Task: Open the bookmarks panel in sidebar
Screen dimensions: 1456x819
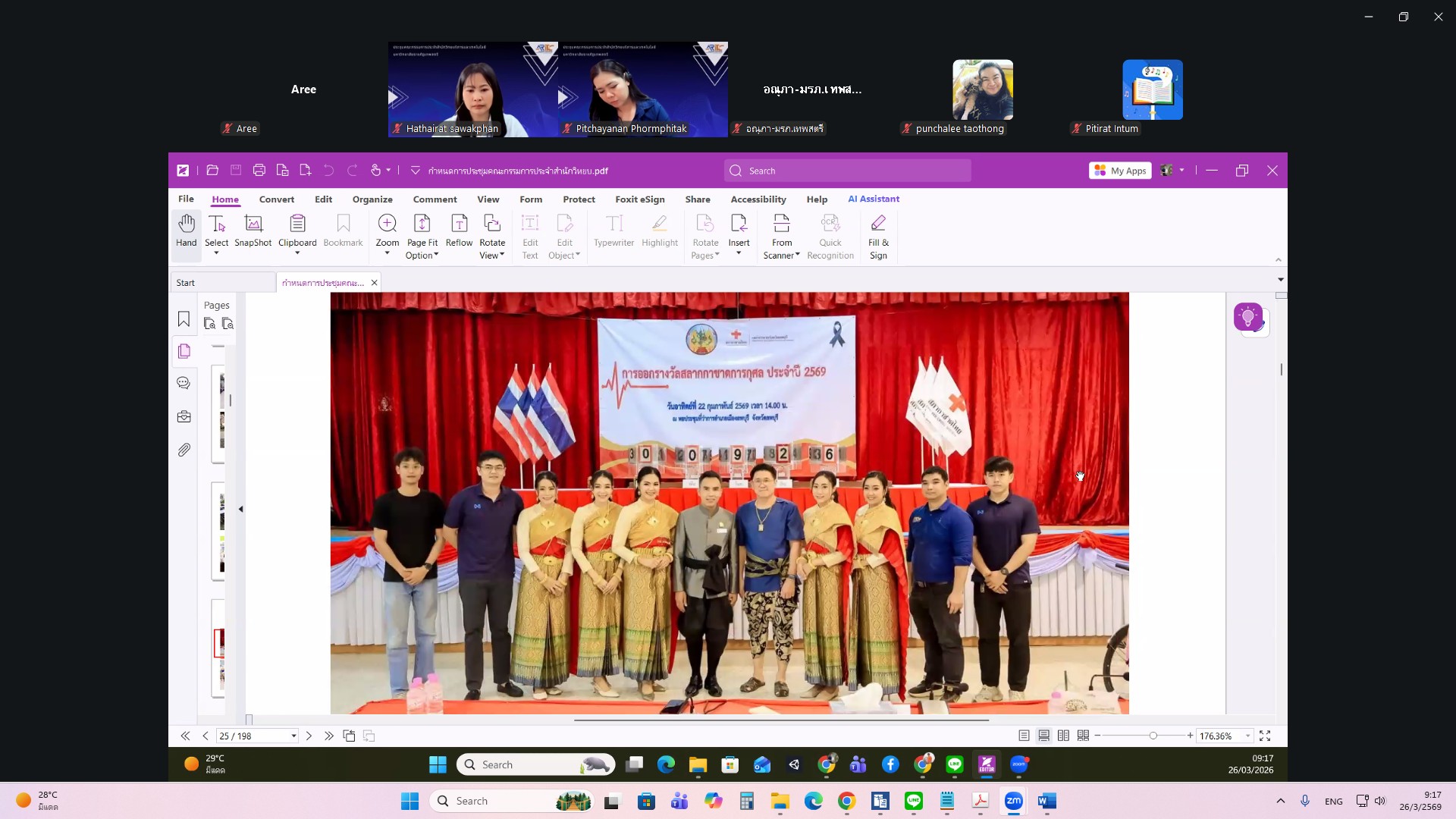Action: click(184, 319)
